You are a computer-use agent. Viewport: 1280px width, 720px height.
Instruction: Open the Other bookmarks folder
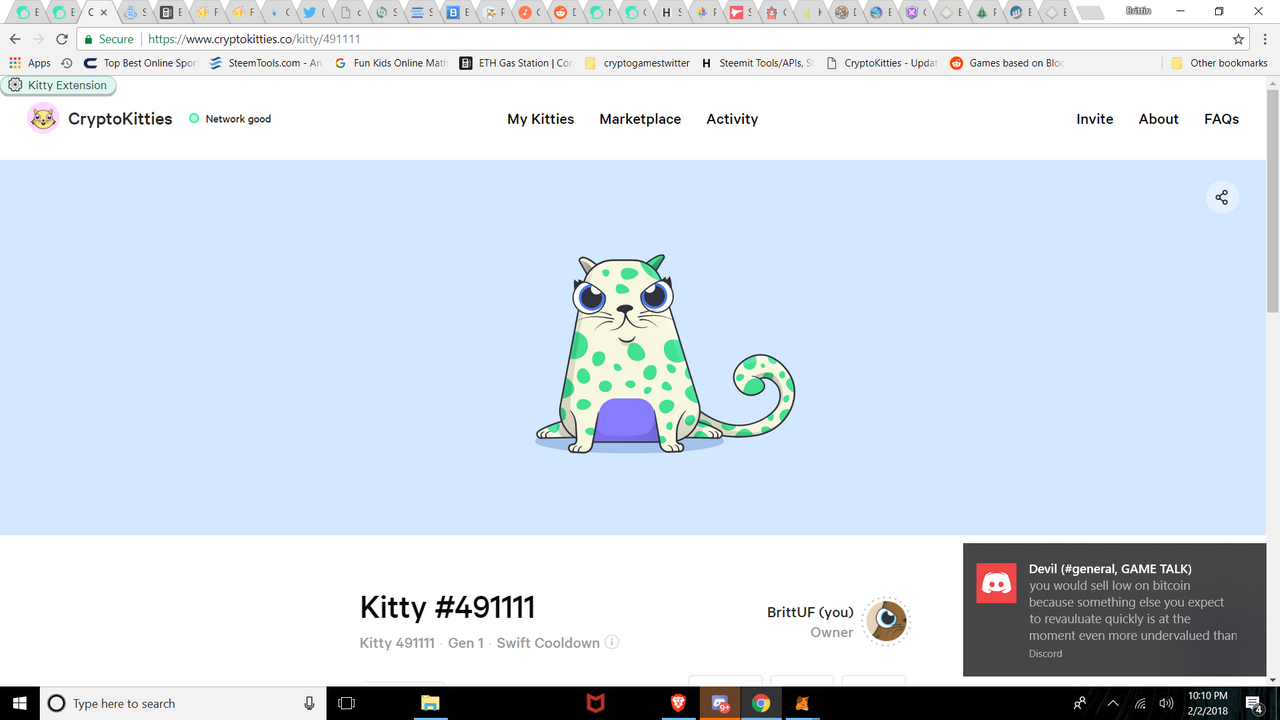1219,63
